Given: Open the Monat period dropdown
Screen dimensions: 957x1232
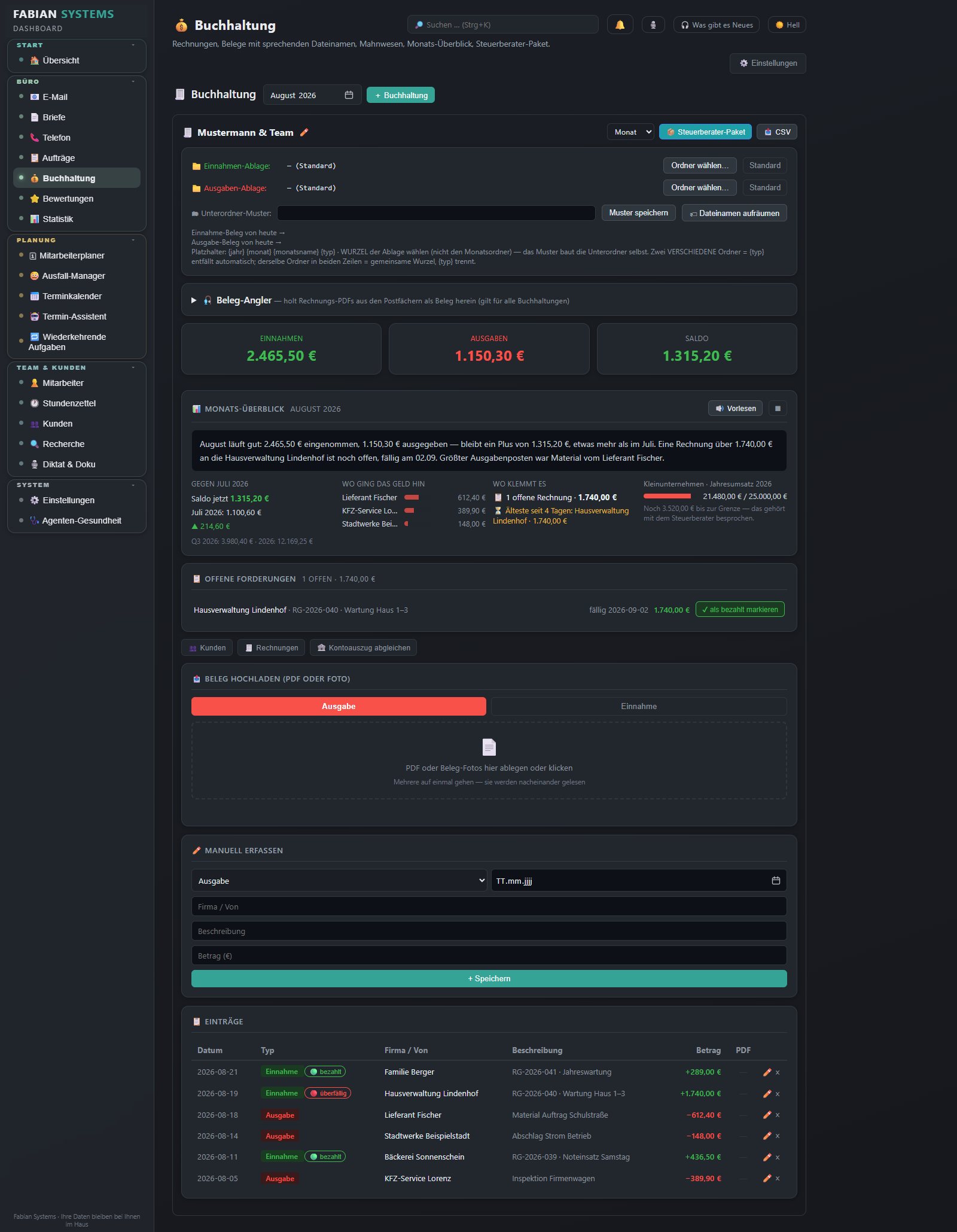Looking at the screenshot, I should pyautogui.click(x=630, y=132).
